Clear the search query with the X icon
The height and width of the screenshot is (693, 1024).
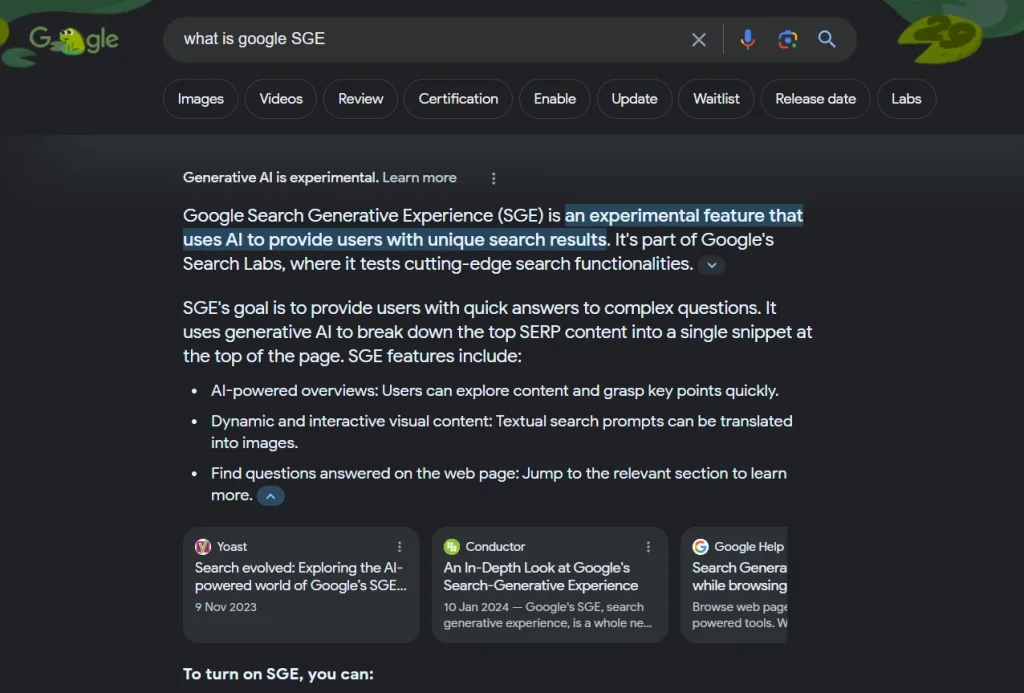699,39
